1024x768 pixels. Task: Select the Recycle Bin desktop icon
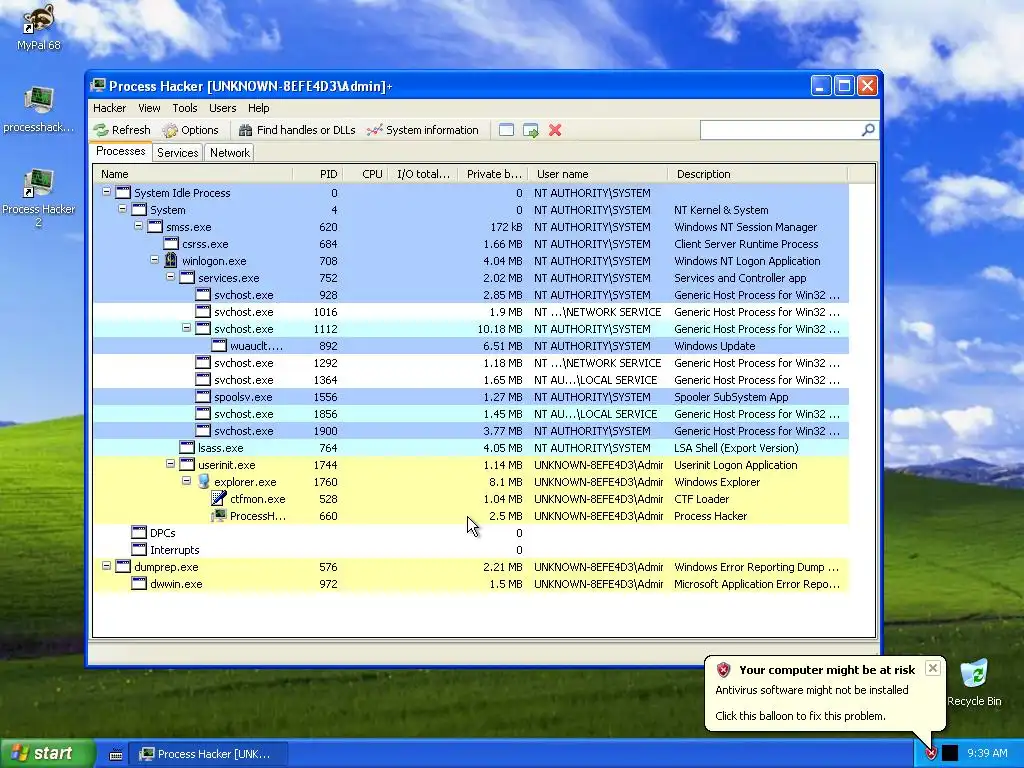coord(974,682)
